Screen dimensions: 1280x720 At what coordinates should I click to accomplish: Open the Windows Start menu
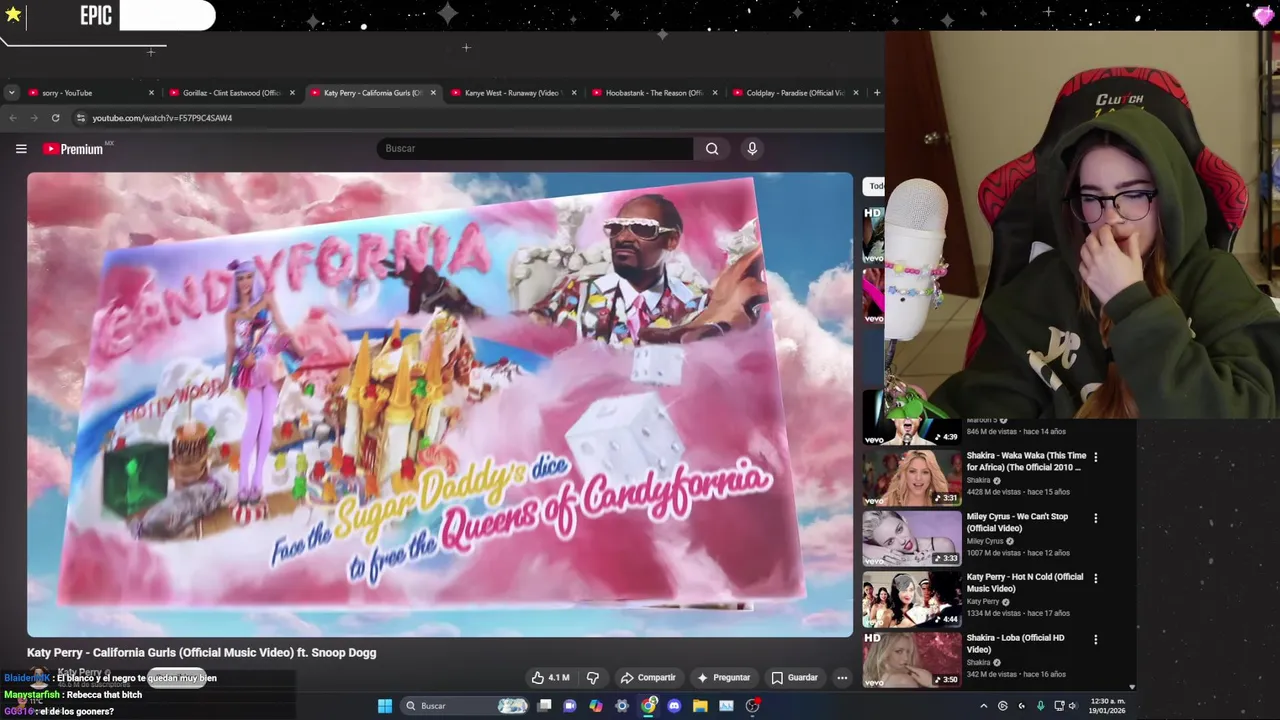point(385,706)
